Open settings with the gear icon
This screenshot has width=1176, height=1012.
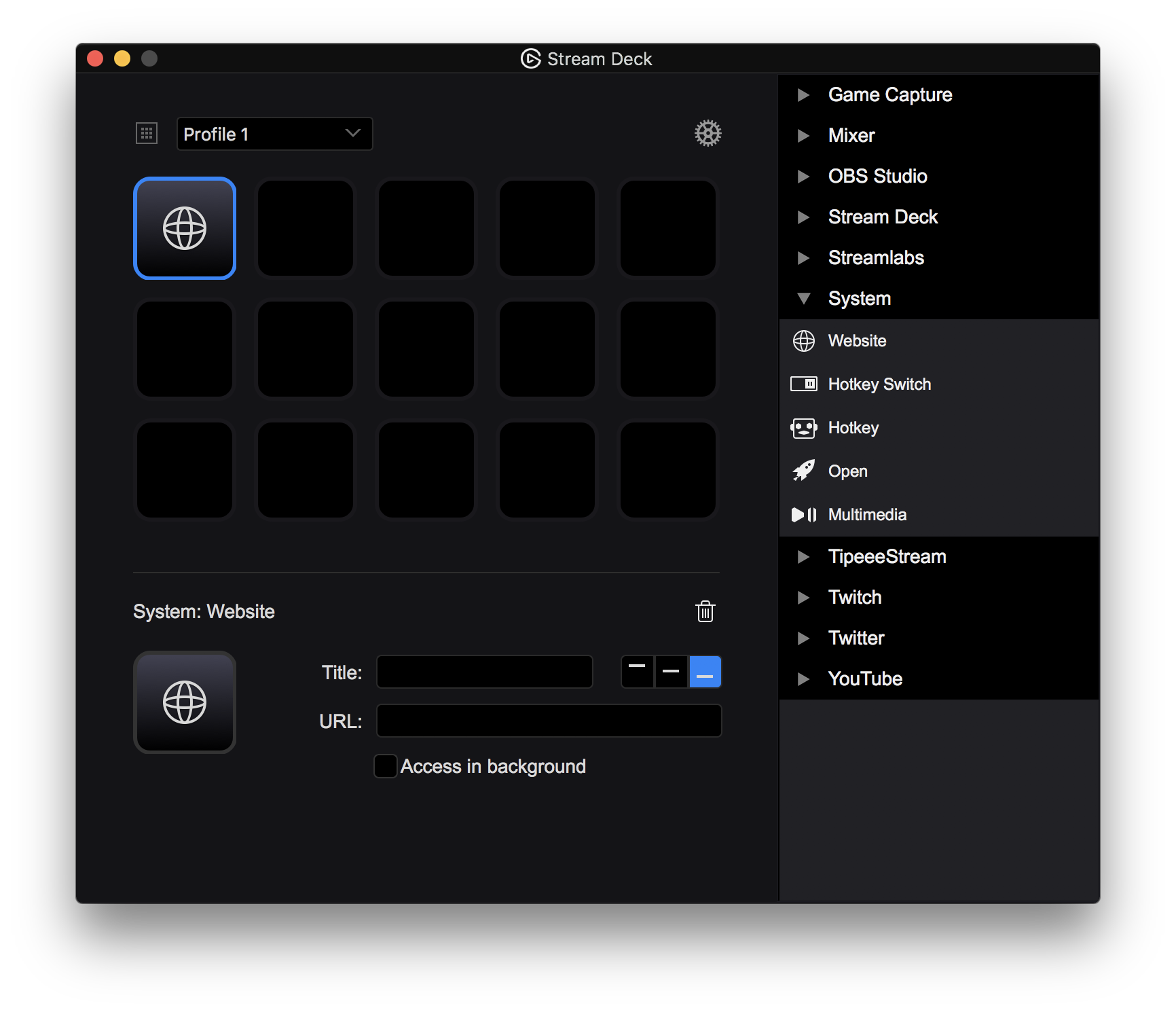[708, 133]
